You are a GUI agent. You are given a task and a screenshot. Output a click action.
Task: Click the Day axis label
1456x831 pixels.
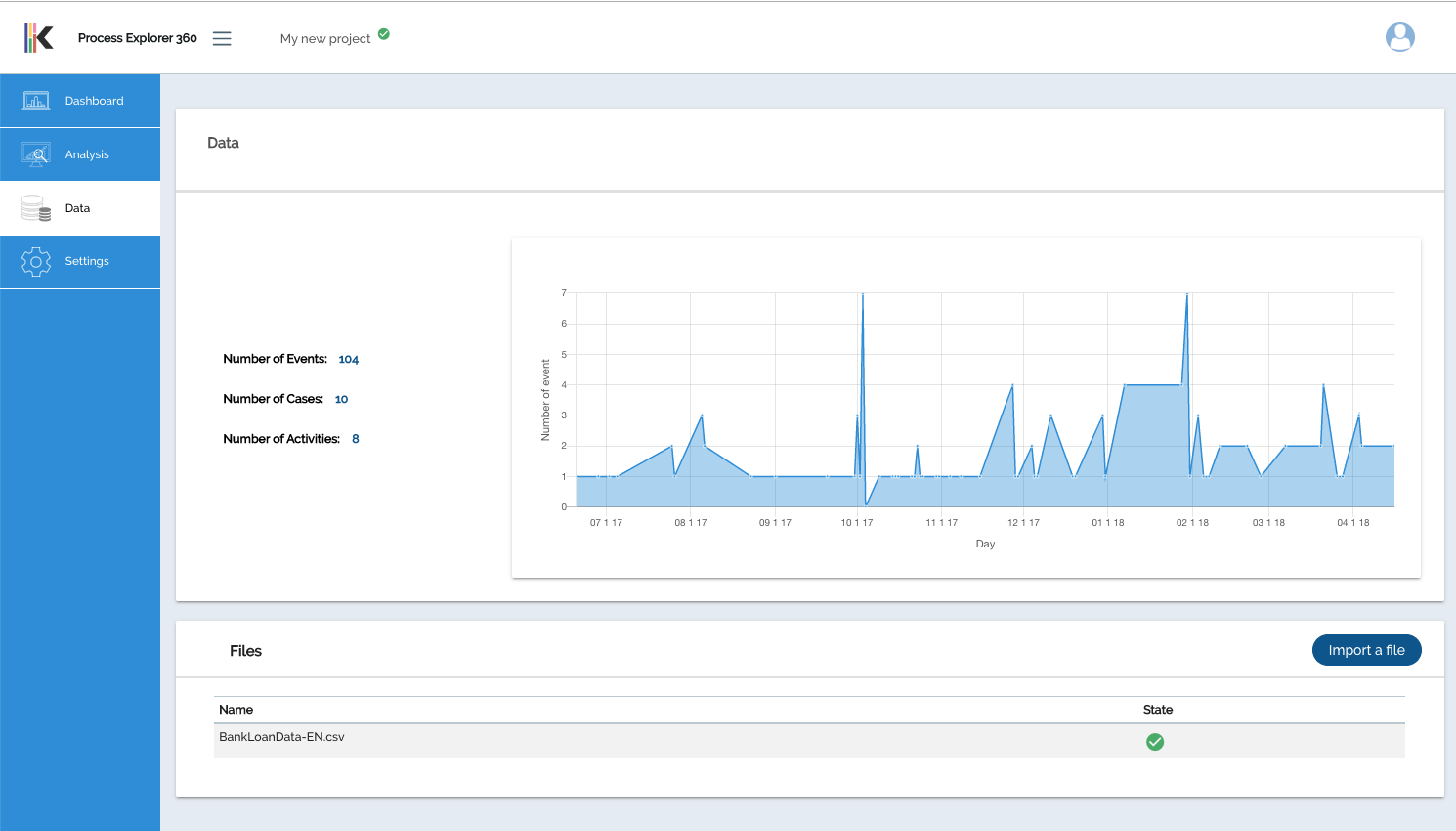click(x=985, y=544)
